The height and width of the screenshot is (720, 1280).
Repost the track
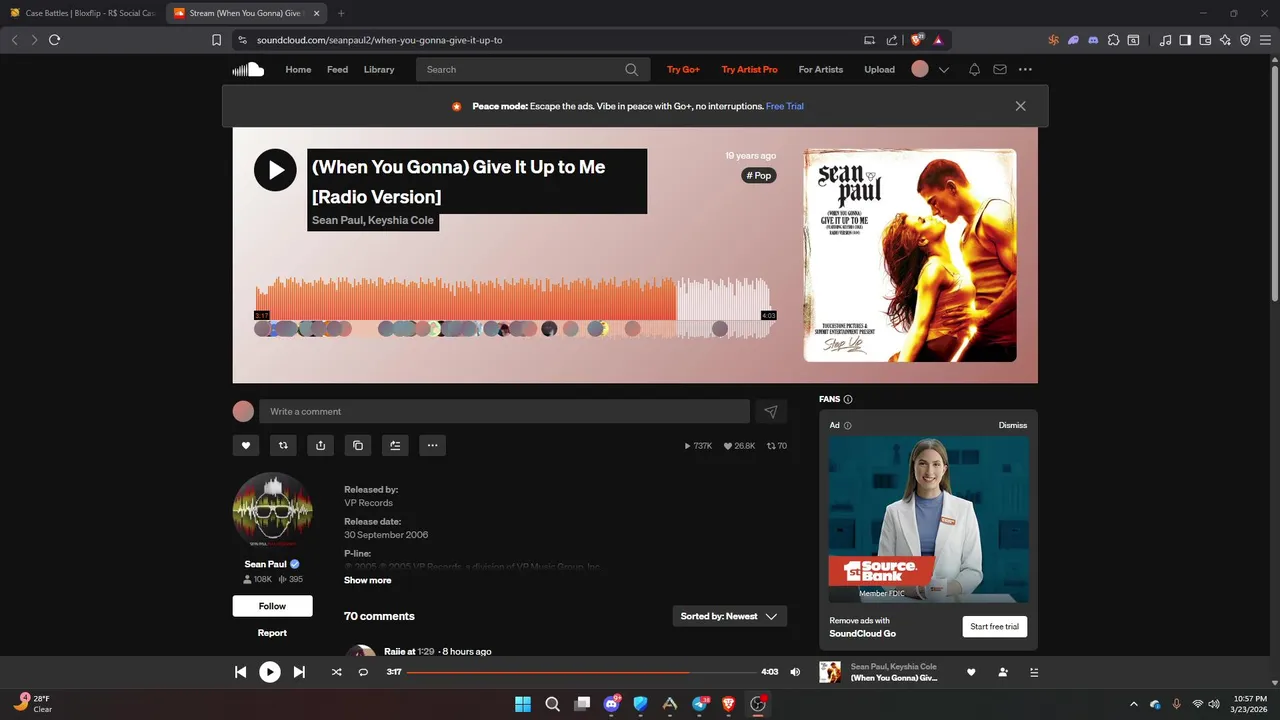click(x=283, y=445)
